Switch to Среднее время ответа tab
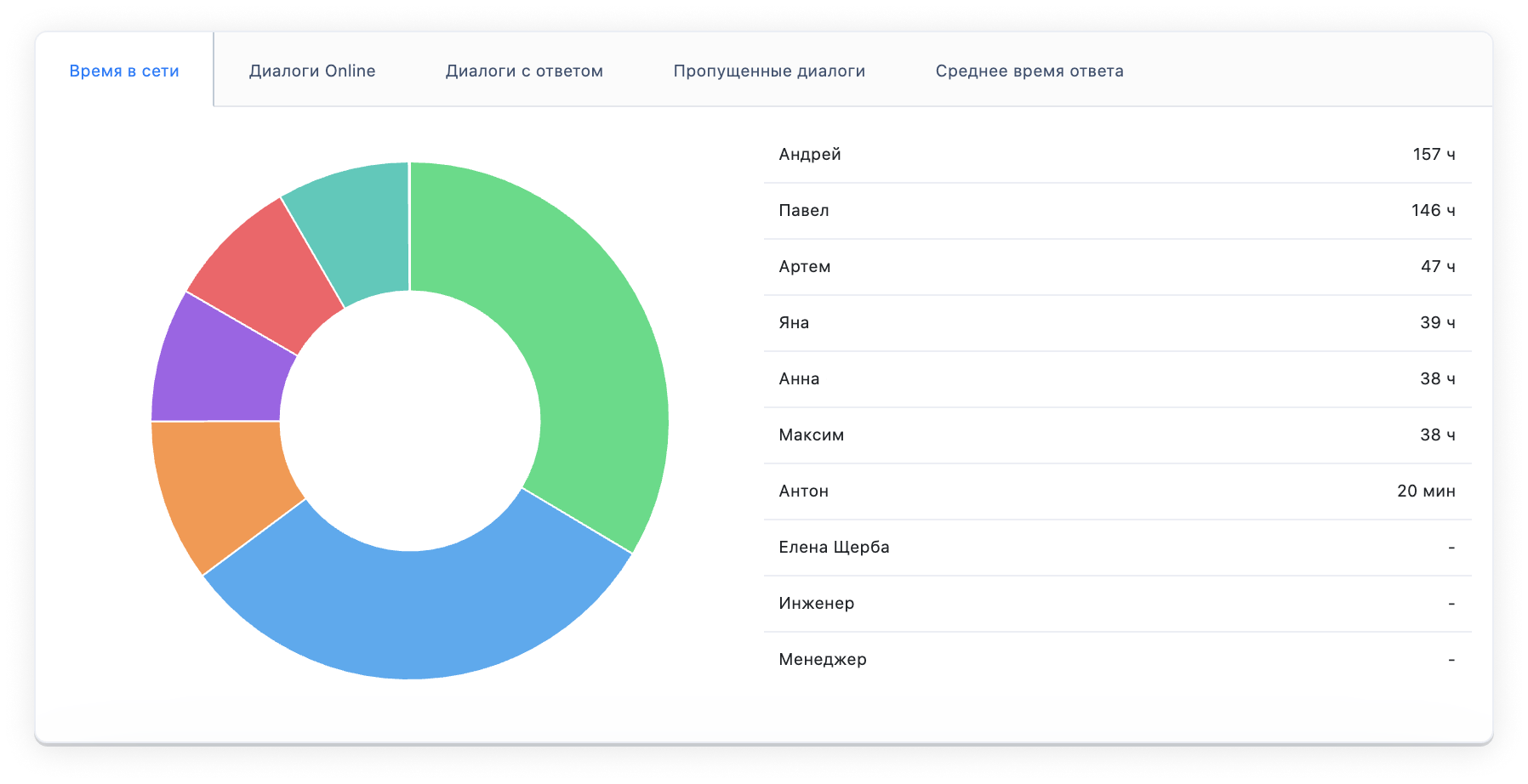Viewport: 1528px width, 784px height. point(1029,71)
